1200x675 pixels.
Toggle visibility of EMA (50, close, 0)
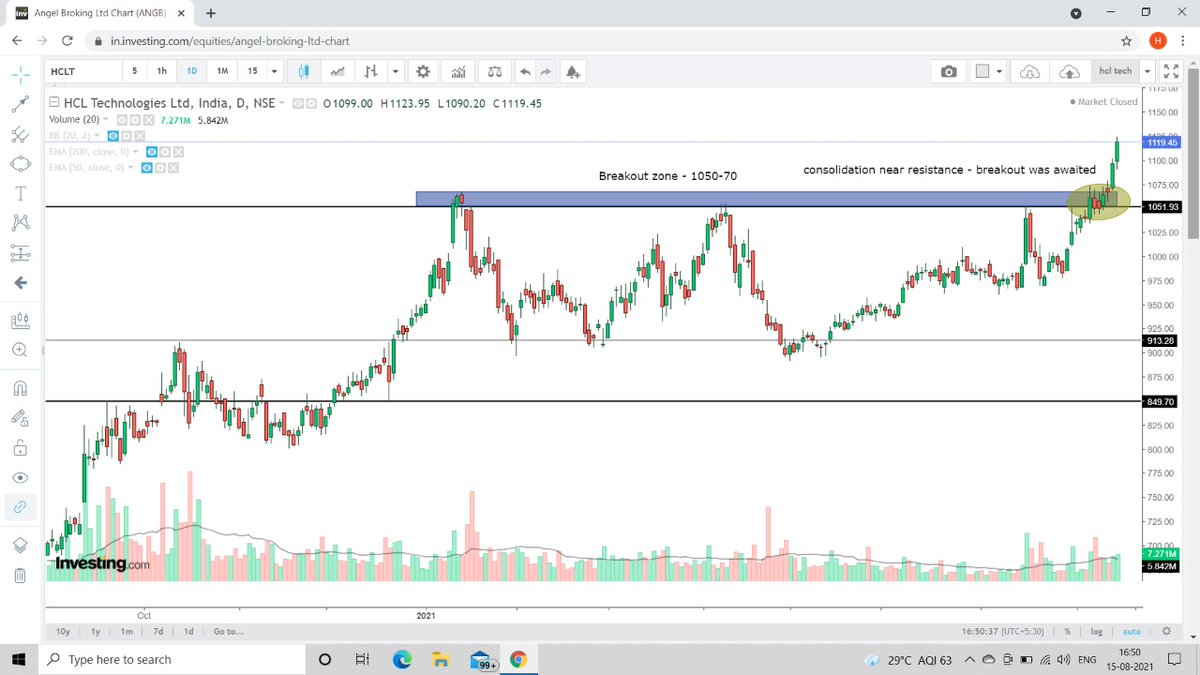147,168
